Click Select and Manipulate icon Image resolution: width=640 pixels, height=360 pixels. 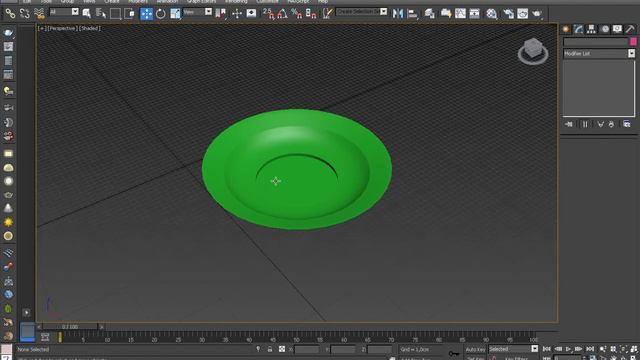click(237, 14)
